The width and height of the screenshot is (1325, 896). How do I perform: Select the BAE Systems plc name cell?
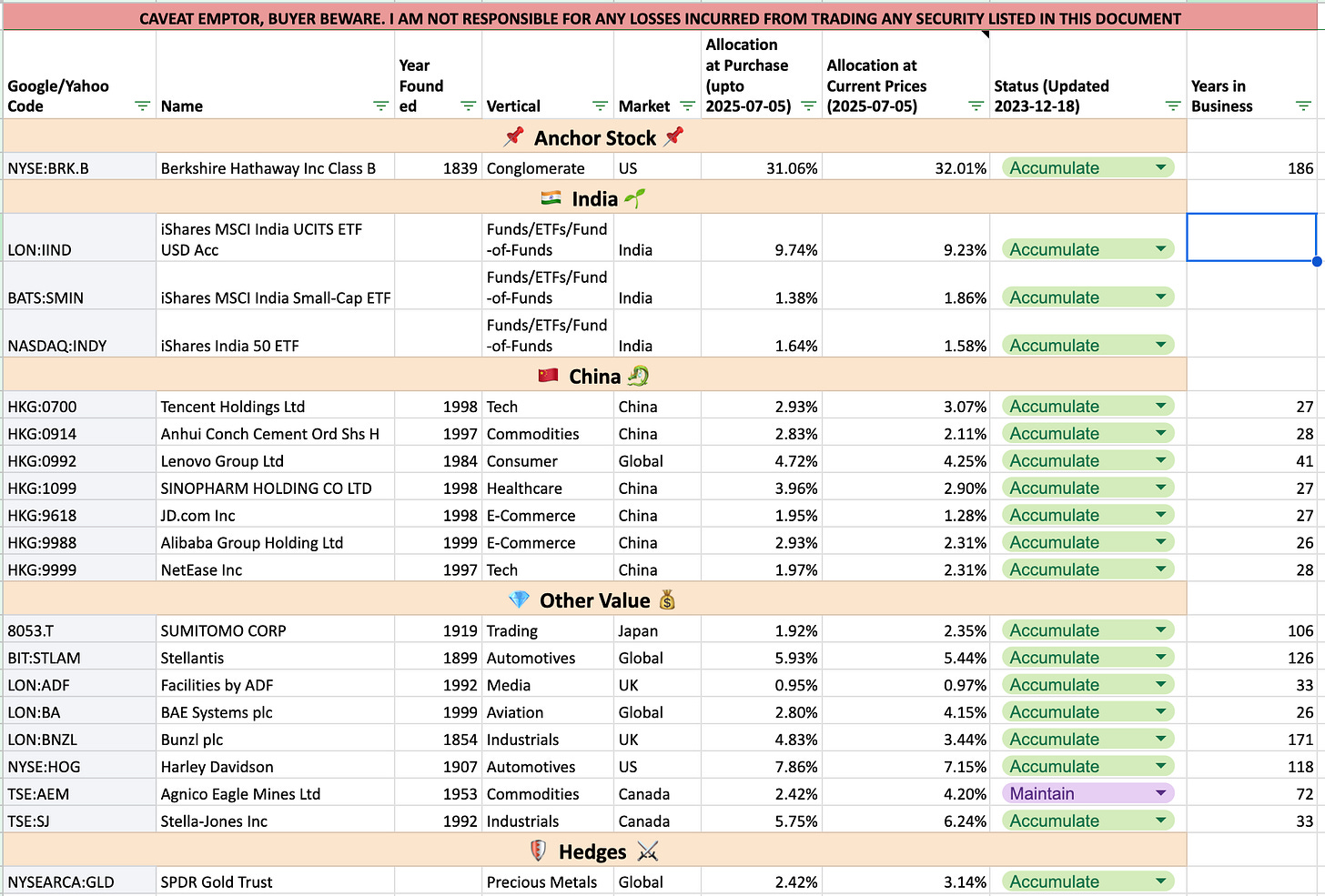[276, 712]
